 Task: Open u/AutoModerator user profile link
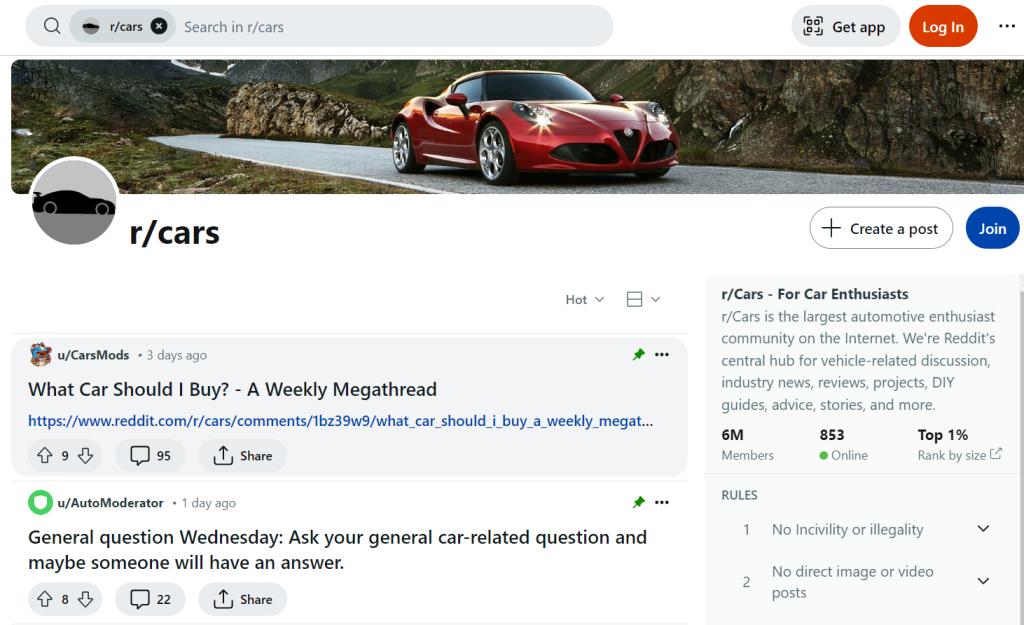point(110,503)
